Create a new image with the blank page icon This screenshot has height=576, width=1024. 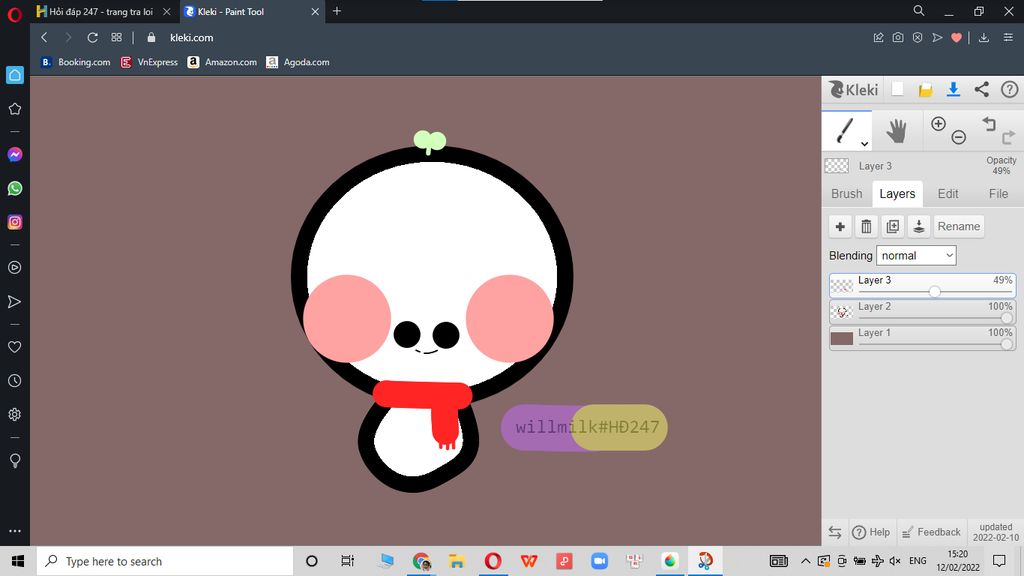point(898,89)
